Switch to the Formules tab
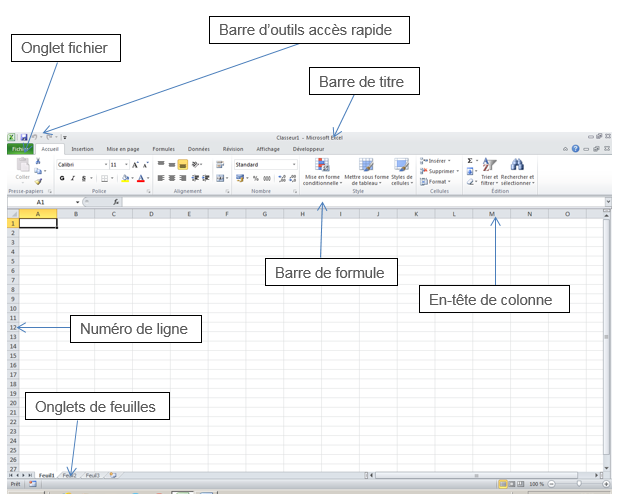The width and height of the screenshot is (618, 494). pos(162,148)
